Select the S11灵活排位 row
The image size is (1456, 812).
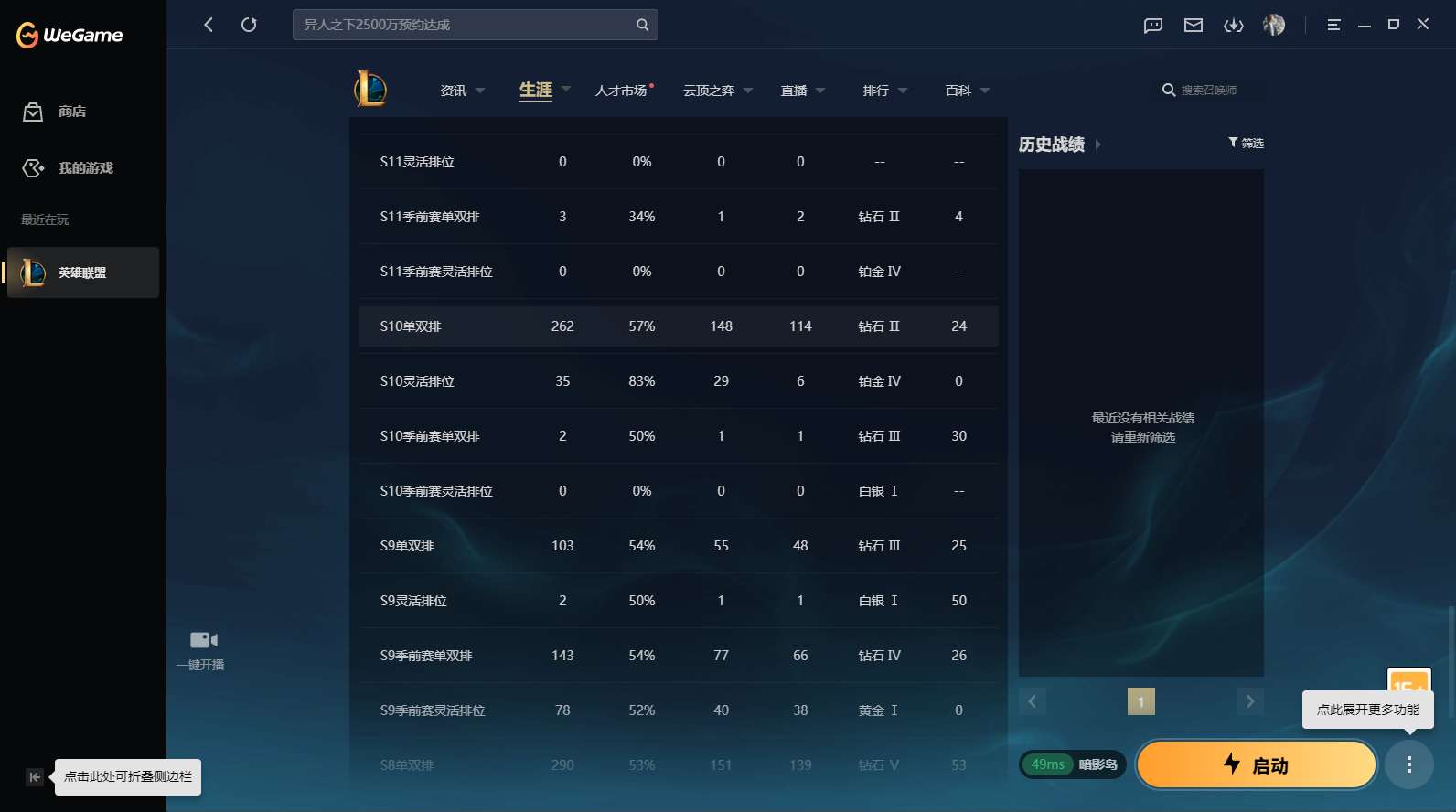(678, 162)
